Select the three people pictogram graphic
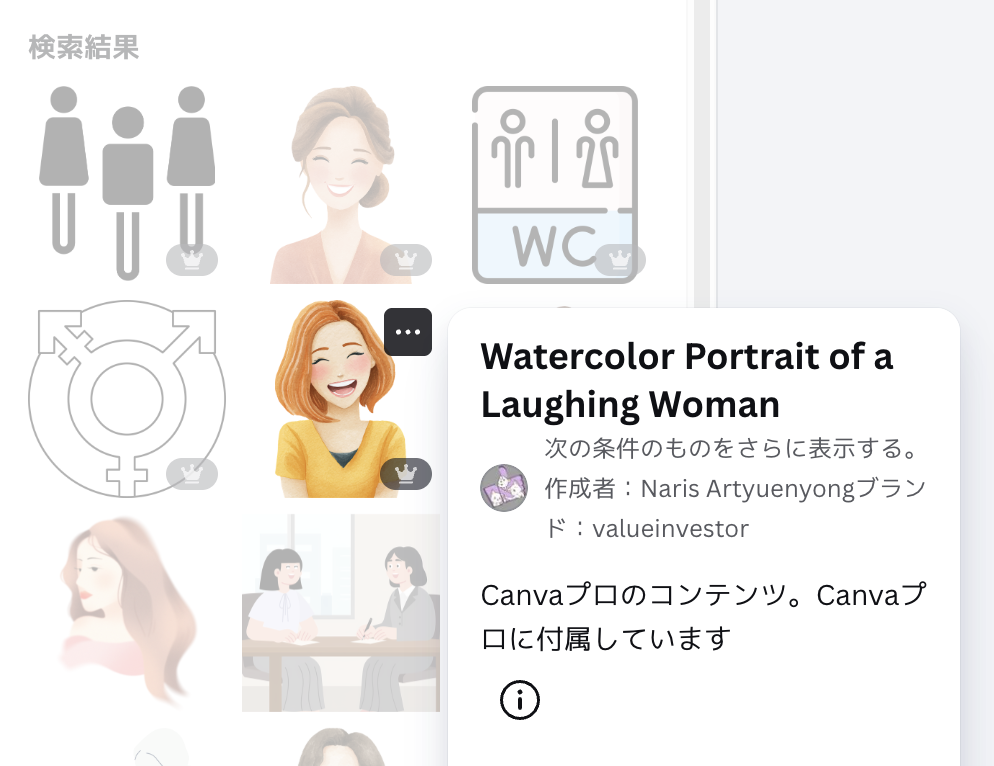The height and width of the screenshot is (766, 994). 126,180
